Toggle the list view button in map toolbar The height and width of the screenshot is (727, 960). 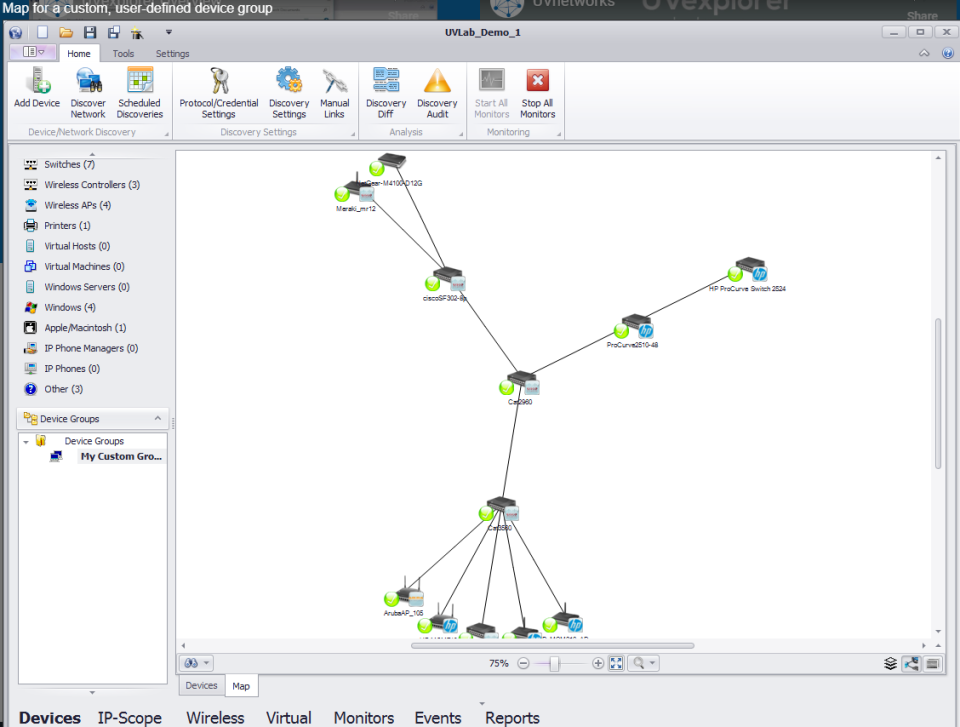tap(932, 663)
